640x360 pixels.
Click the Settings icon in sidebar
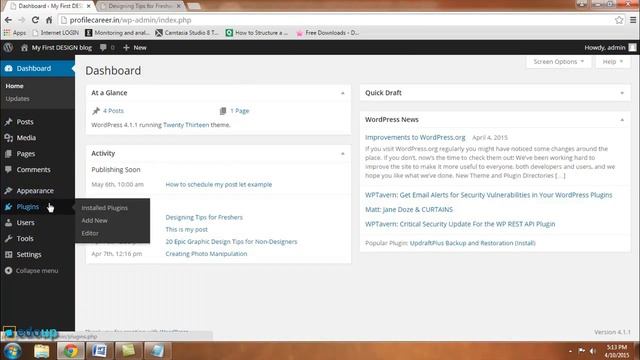[9, 254]
